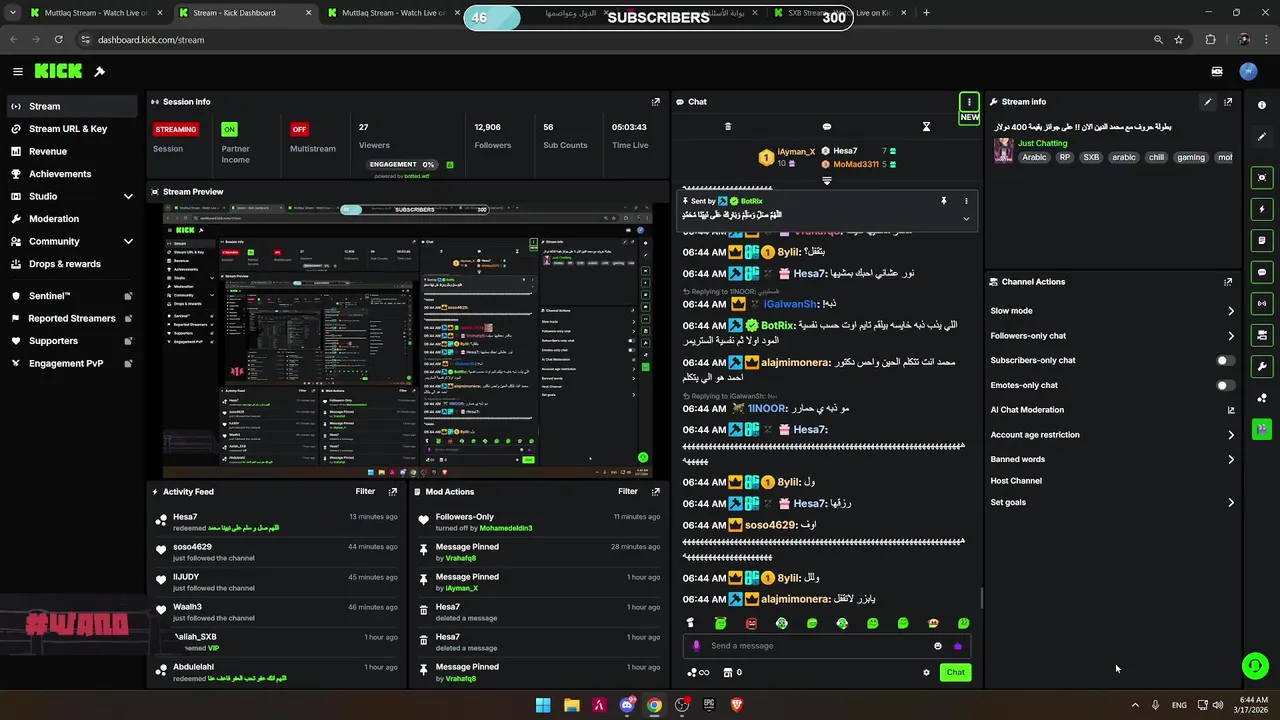Screen dimensions: 1280x720
Task: Click the Arabic stream tag
Action: click(1034, 157)
